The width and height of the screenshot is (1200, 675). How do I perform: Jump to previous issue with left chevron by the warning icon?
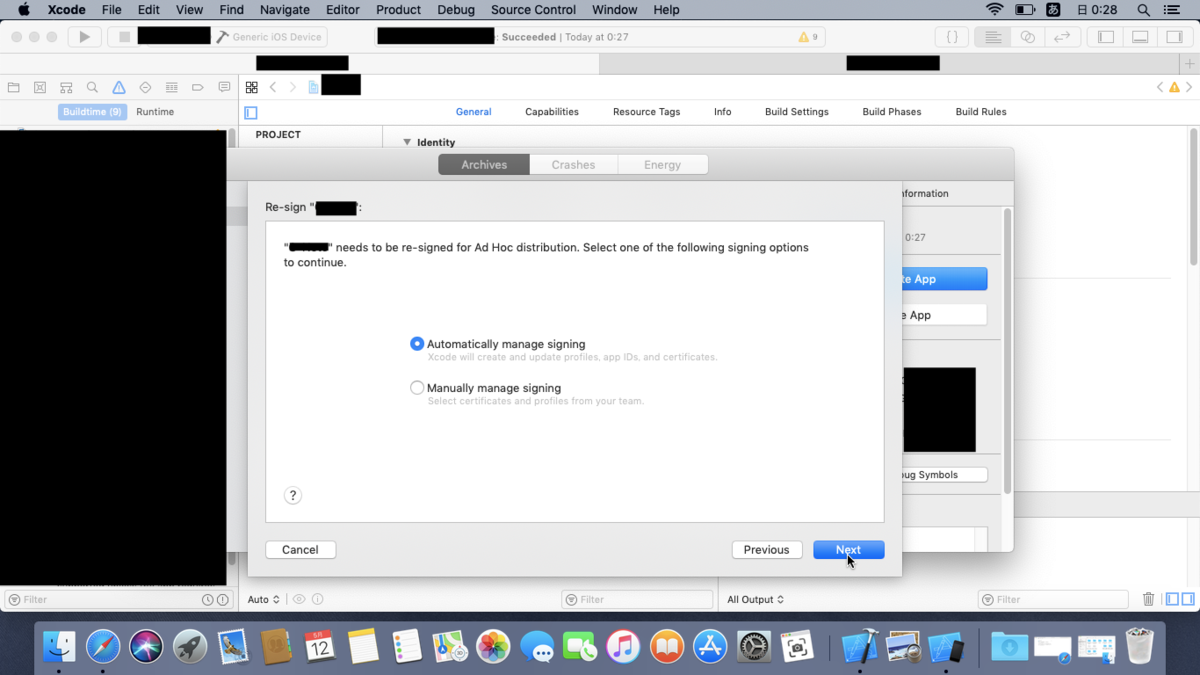click(1160, 88)
